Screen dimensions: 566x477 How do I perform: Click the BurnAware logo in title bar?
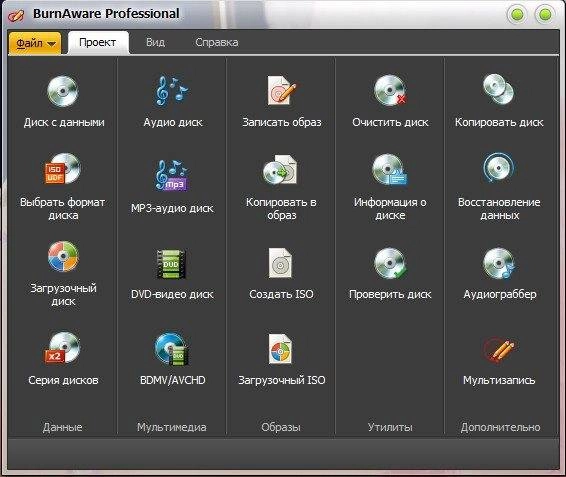click(x=16, y=15)
